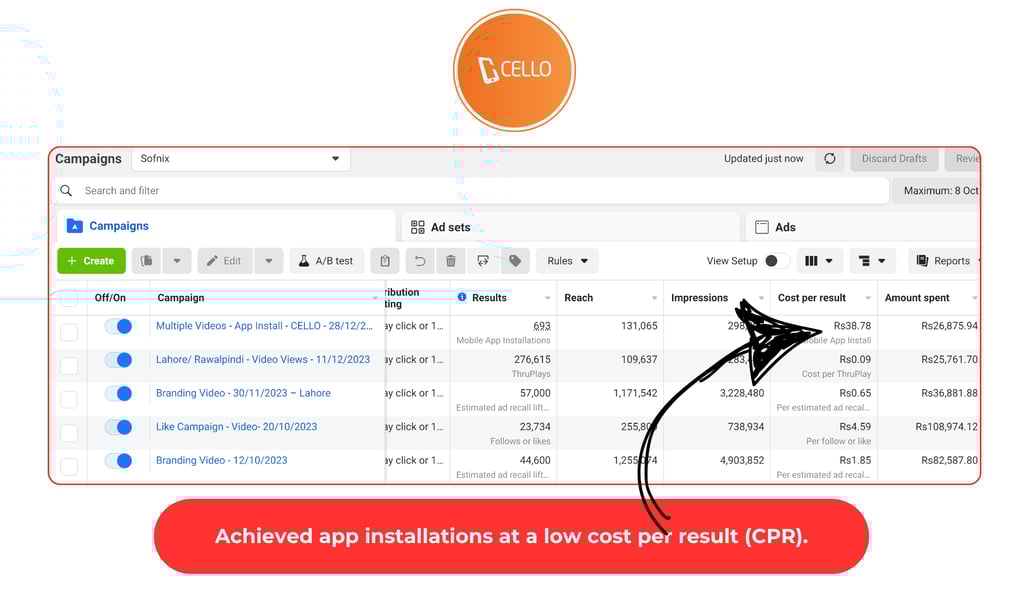1024x596 pixels.
Task: Open Like Campaign Video 20/10/2023 link
Action: [x=236, y=426]
